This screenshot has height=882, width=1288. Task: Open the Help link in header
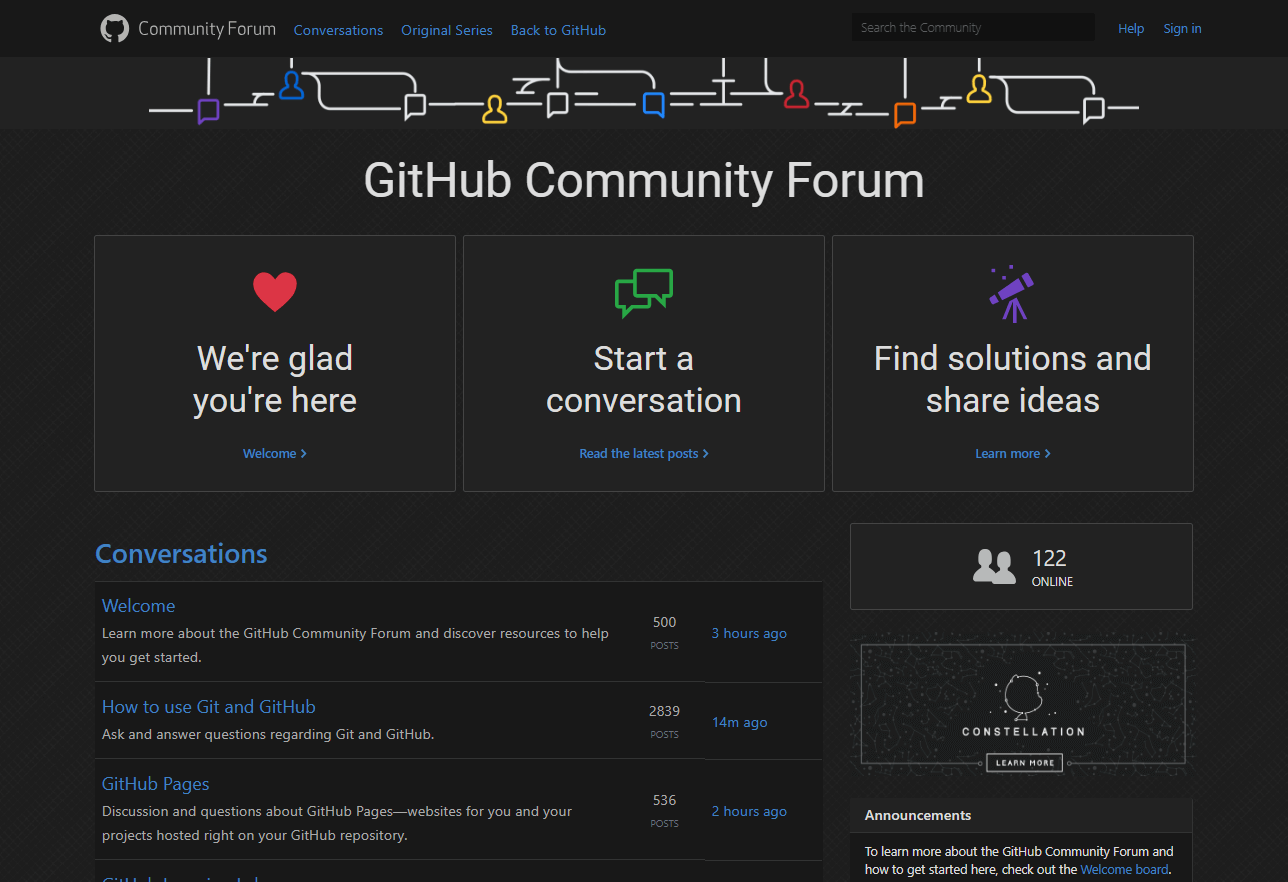coord(1131,28)
